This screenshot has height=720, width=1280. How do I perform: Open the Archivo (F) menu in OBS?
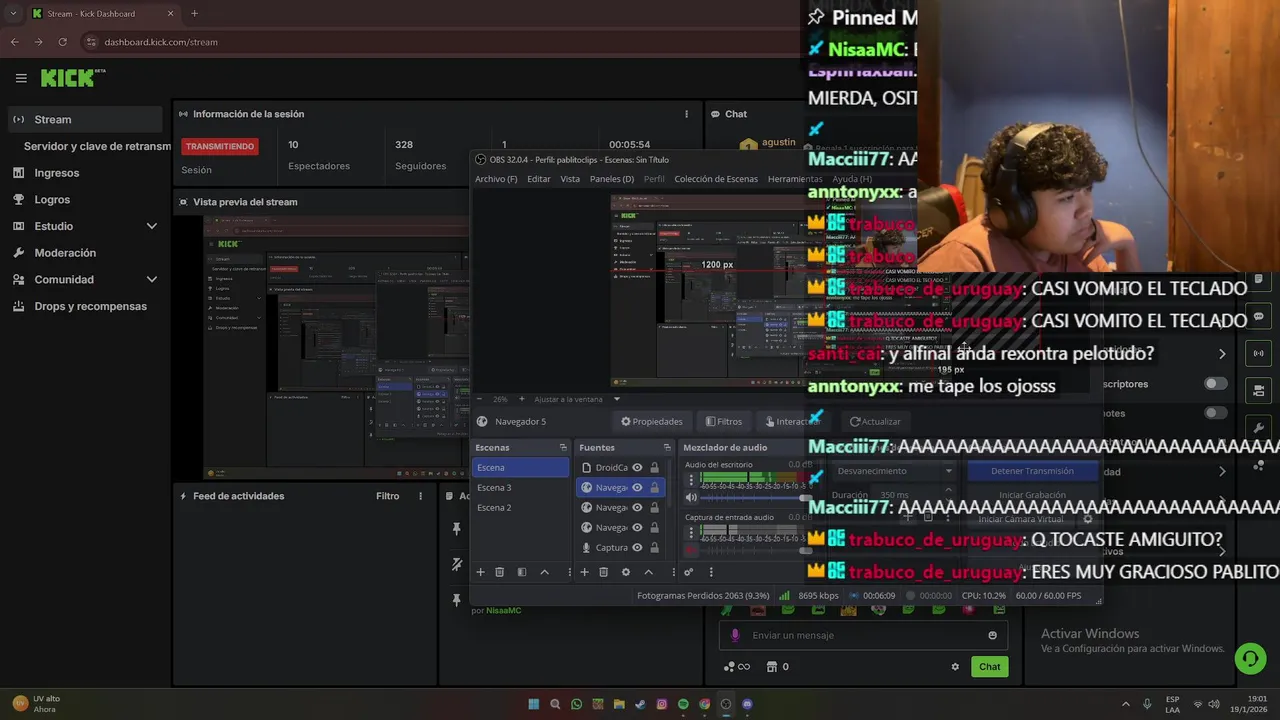point(496,179)
